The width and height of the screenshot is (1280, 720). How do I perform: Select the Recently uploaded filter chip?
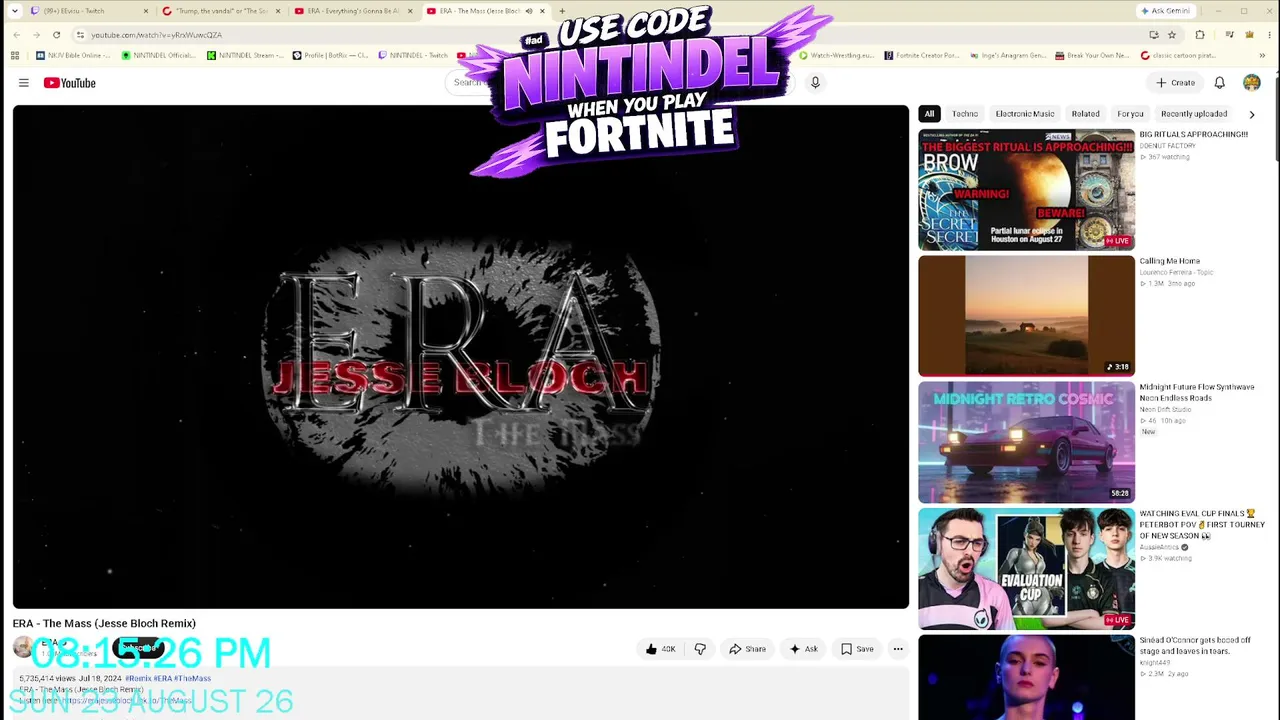point(1194,114)
